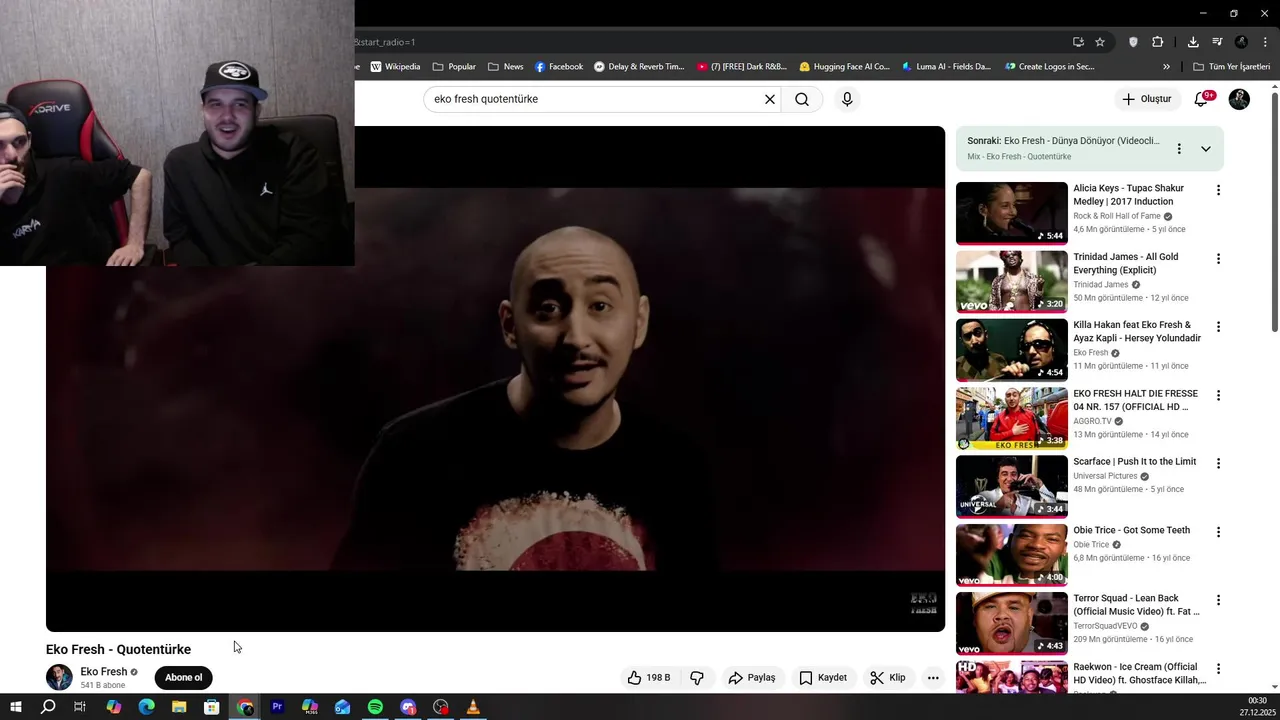
Task: Open the Popular bookmarks folder
Action: (454, 67)
